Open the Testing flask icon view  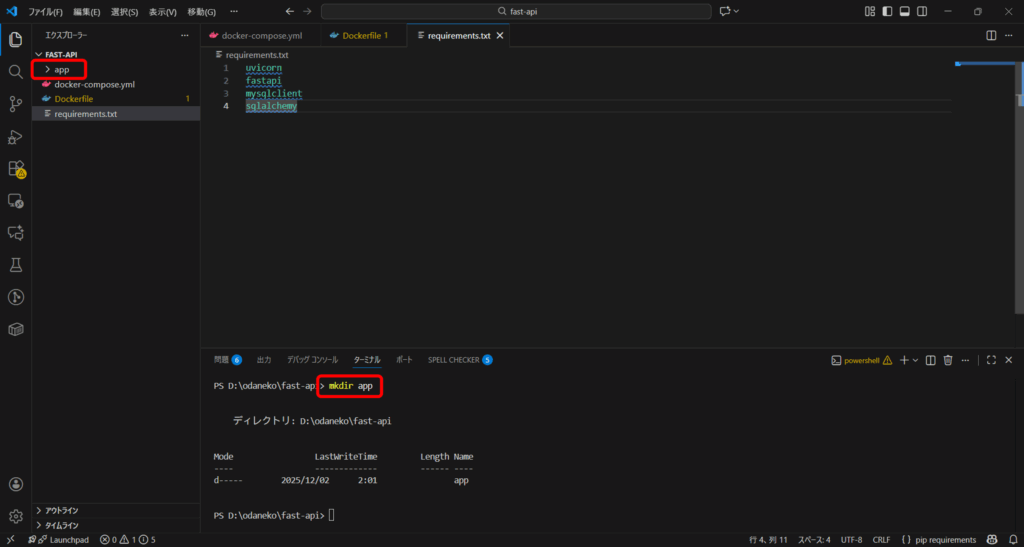pos(15,265)
